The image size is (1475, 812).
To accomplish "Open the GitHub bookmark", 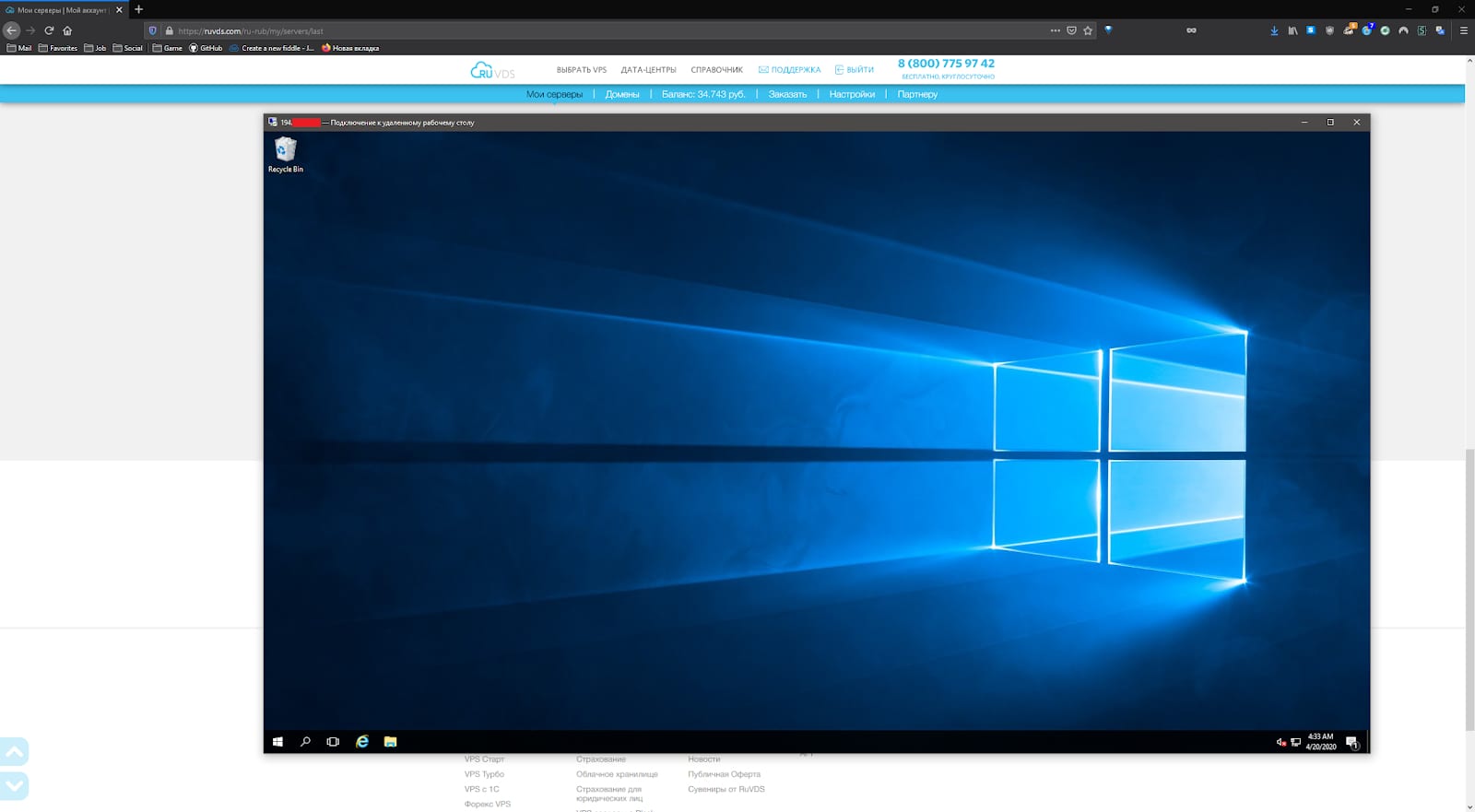I will click(x=206, y=48).
